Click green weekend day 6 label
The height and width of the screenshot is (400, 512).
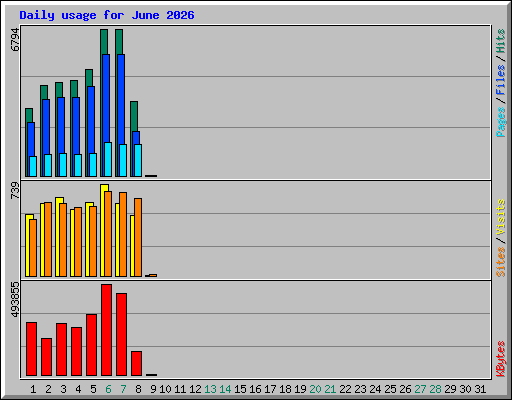tap(108, 389)
